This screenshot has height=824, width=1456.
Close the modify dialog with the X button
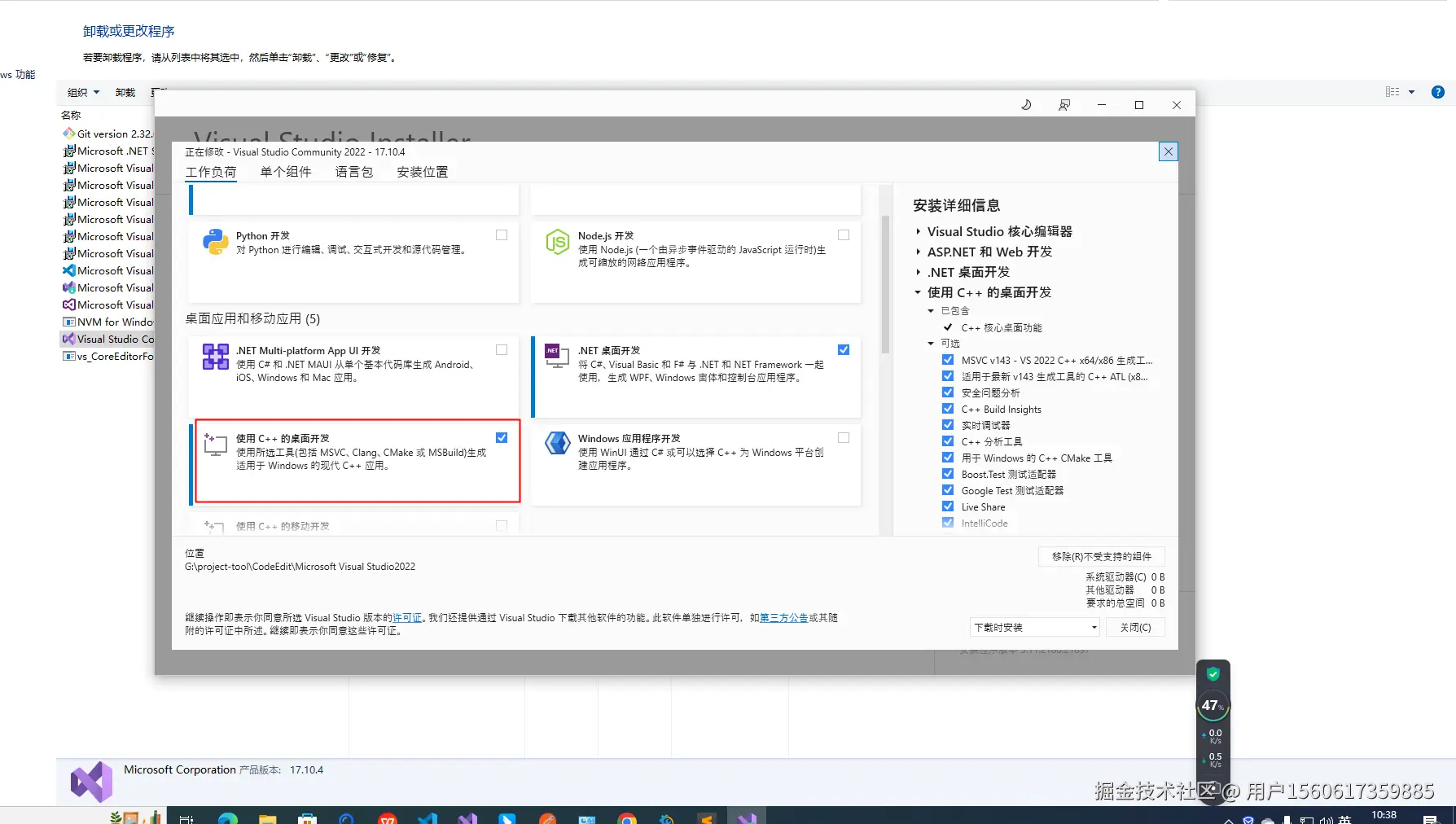click(x=1169, y=151)
